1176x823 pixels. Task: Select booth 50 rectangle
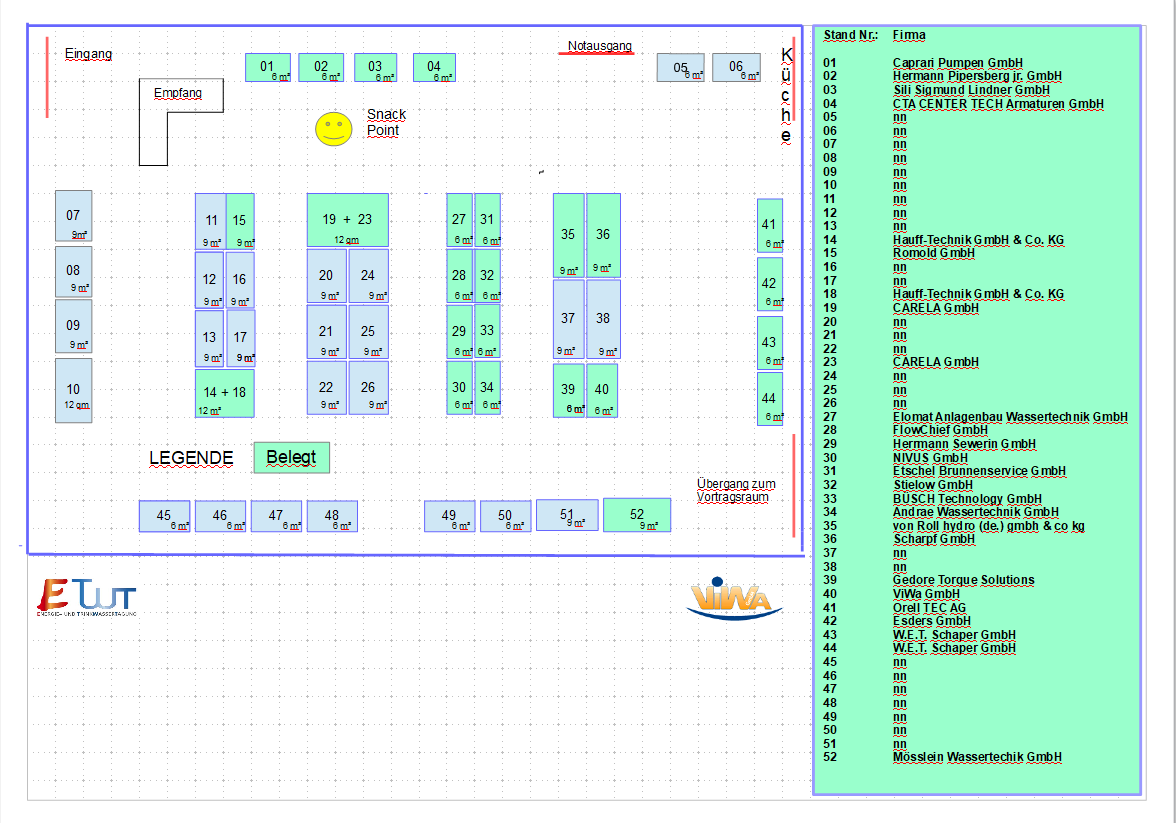point(506,516)
